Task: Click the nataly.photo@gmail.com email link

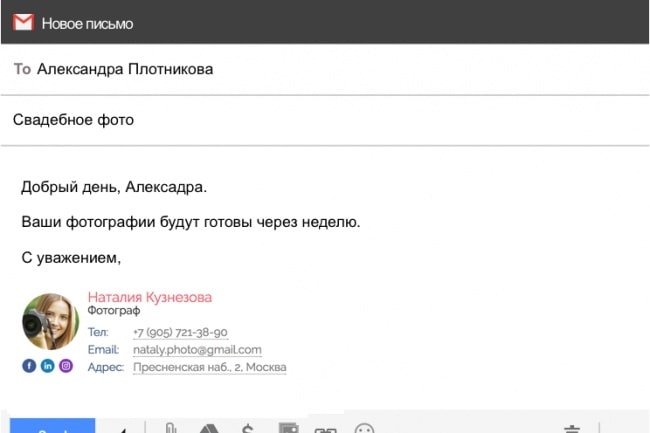Action: 197,350
